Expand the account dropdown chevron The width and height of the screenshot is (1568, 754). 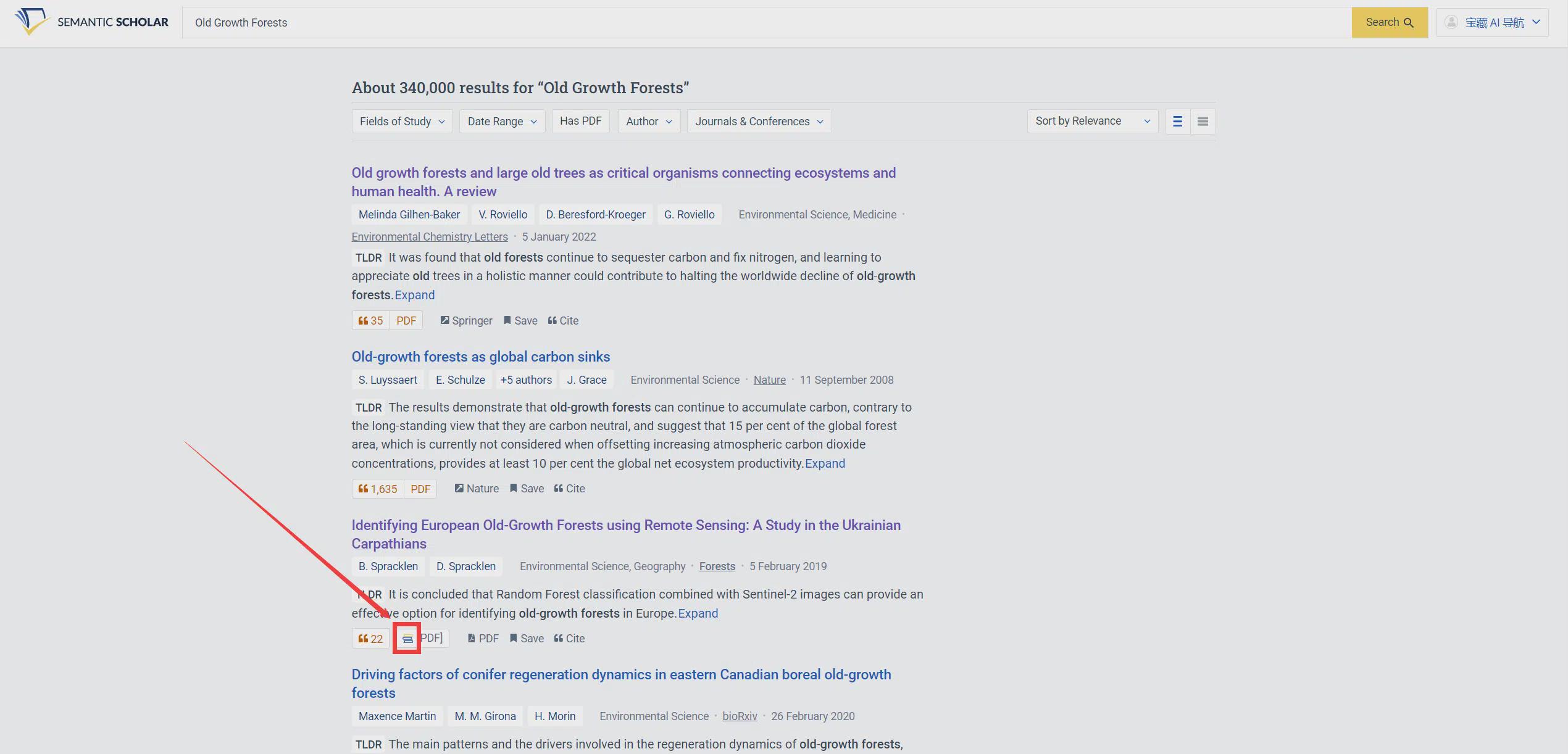pos(1536,22)
